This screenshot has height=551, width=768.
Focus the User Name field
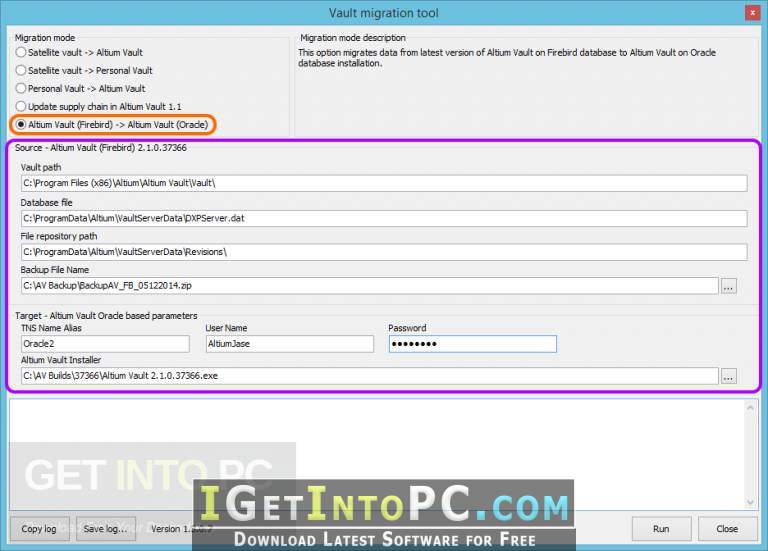pos(289,344)
